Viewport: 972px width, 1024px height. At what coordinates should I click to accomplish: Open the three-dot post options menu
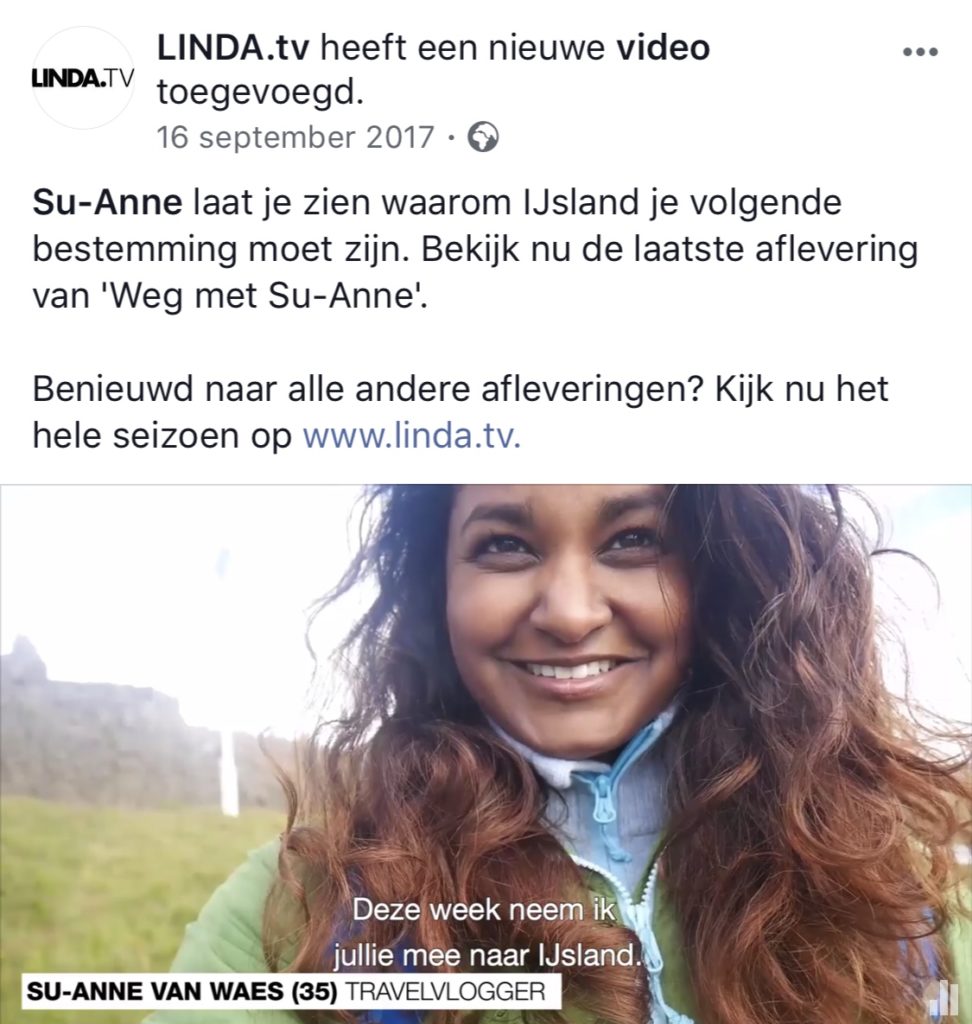coord(920,52)
